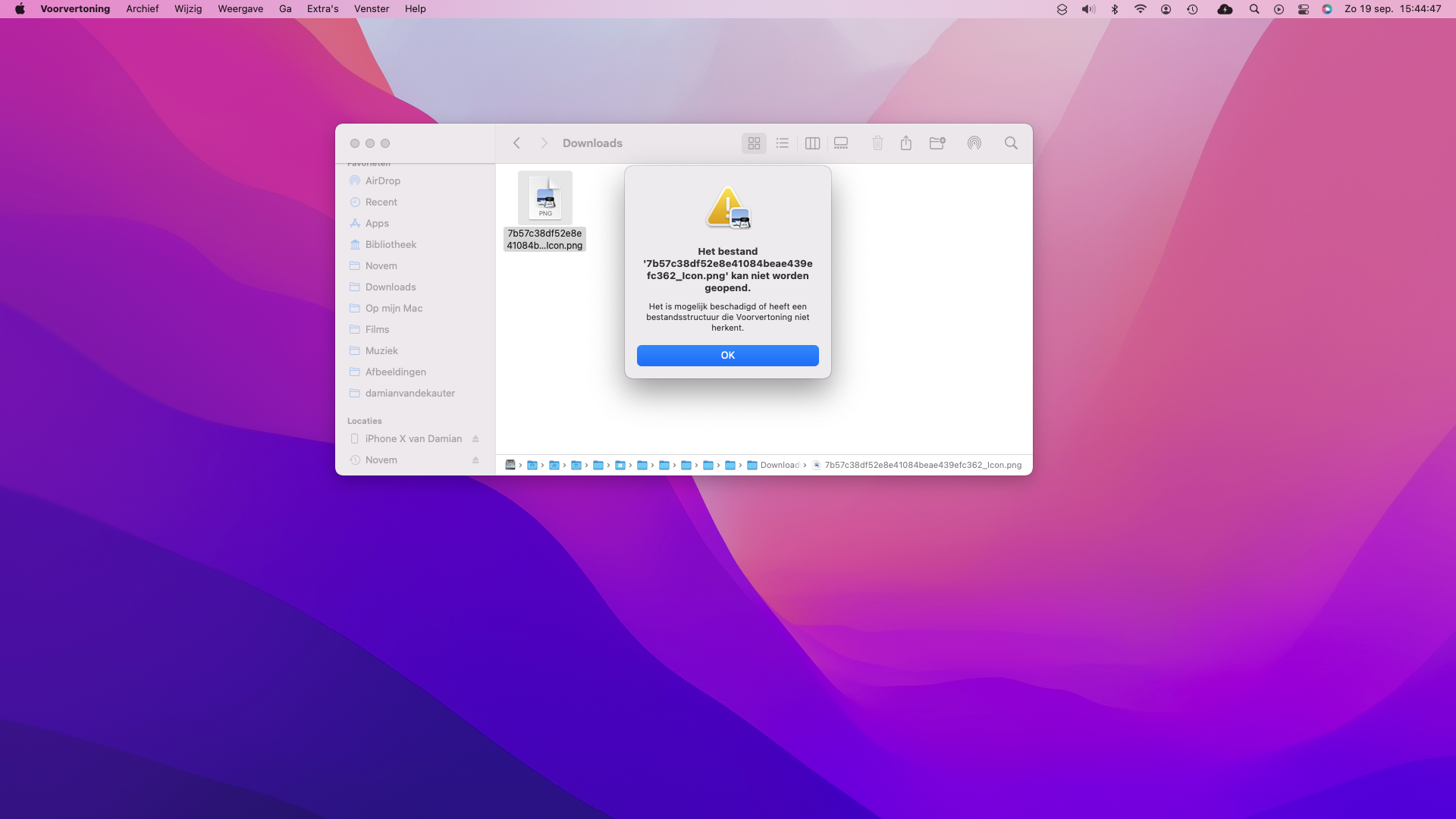
Task: Select Downloads in the sidebar
Action: coord(415,287)
